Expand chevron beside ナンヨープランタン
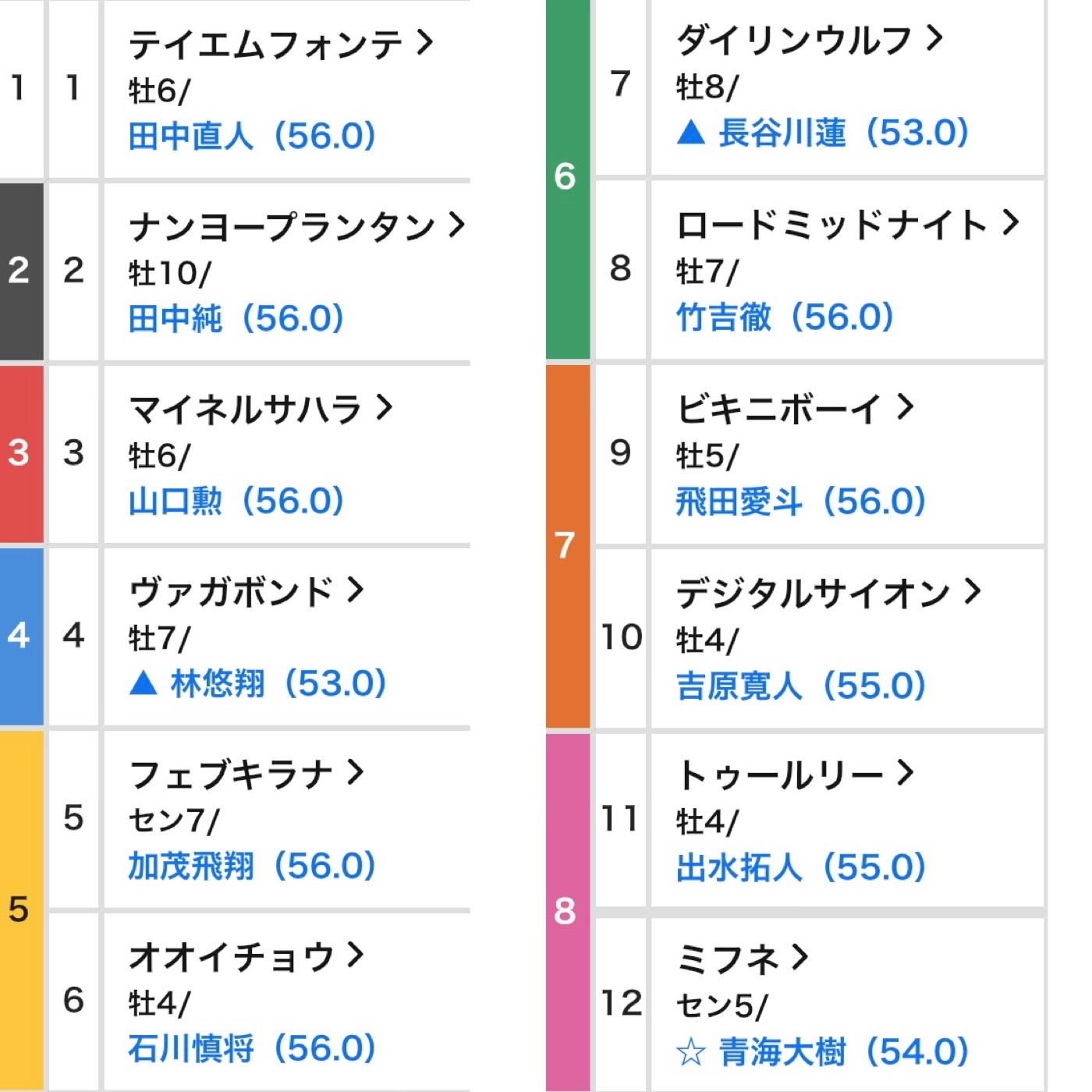Screen dimensions: 1092x1092 click(457, 225)
